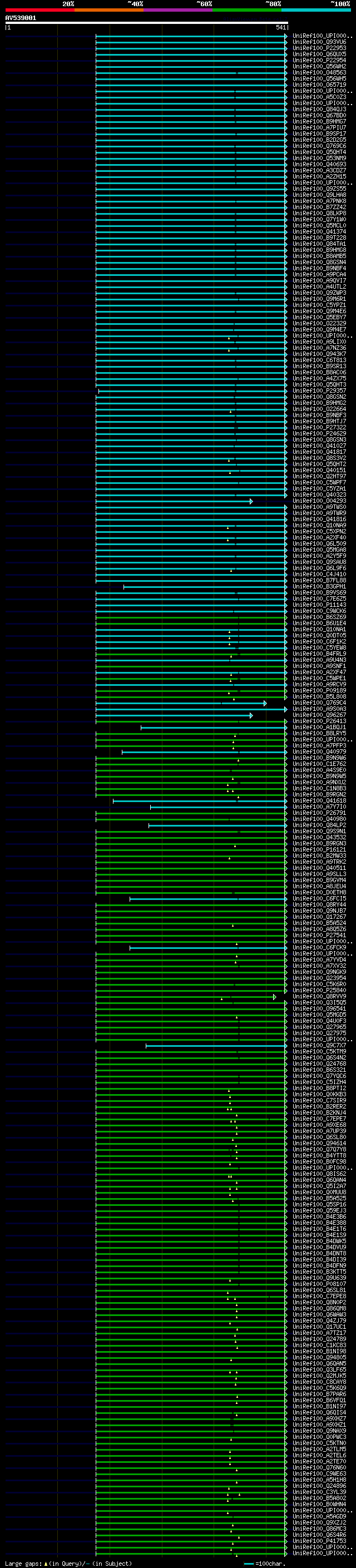Select the UniRef100_O96541 label
The width and height of the screenshot is (356, 1568).
tap(319, 1010)
